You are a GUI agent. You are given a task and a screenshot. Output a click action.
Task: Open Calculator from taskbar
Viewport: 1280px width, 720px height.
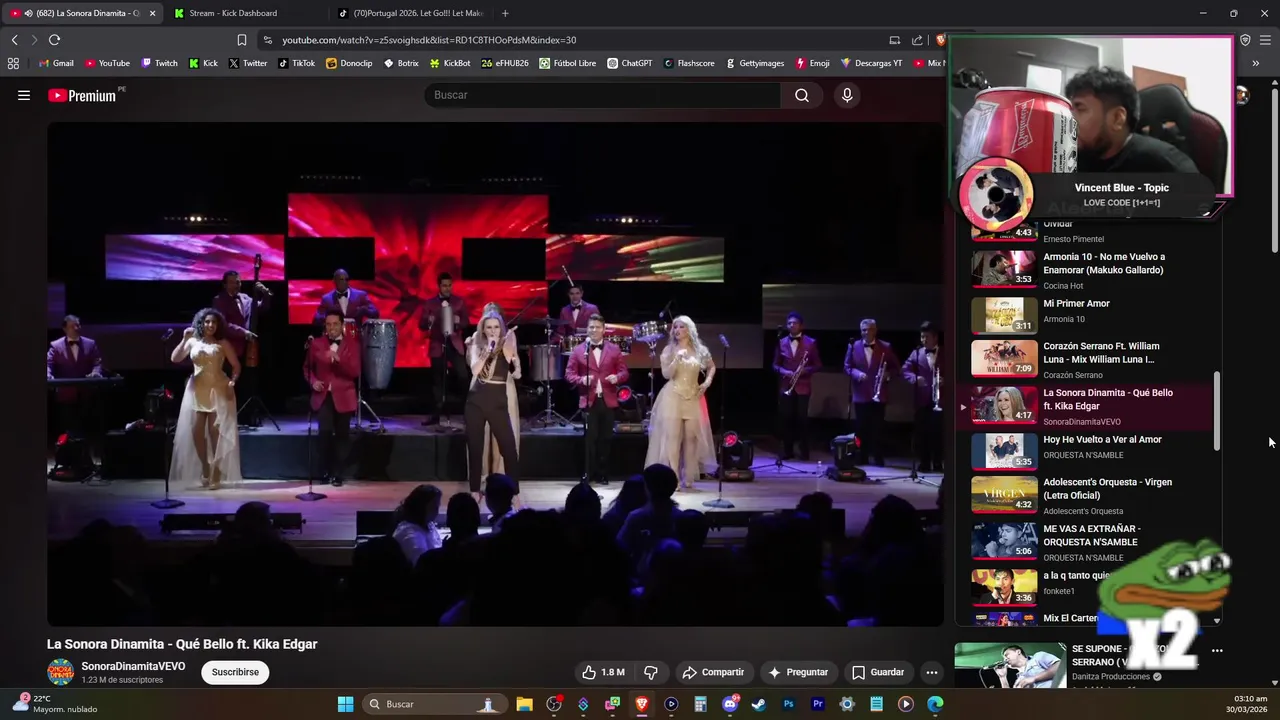[700, 704]
